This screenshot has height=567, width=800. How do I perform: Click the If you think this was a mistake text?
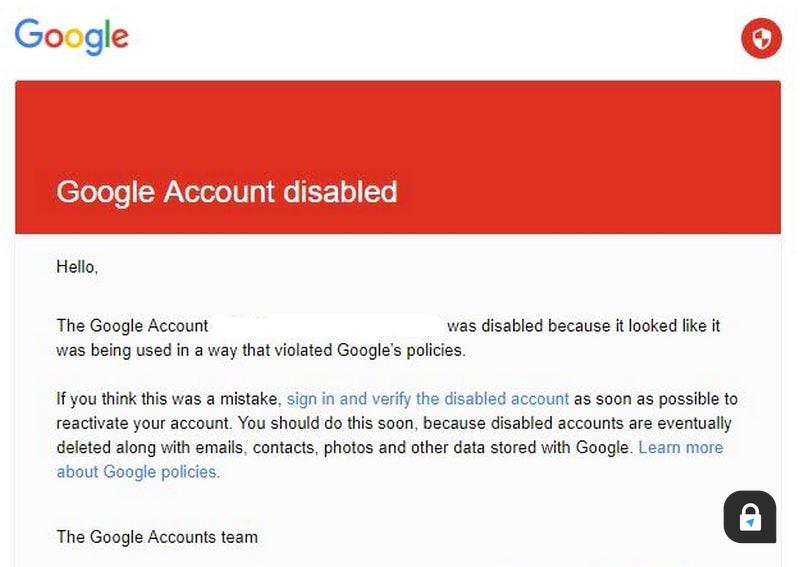click(168, 399)
